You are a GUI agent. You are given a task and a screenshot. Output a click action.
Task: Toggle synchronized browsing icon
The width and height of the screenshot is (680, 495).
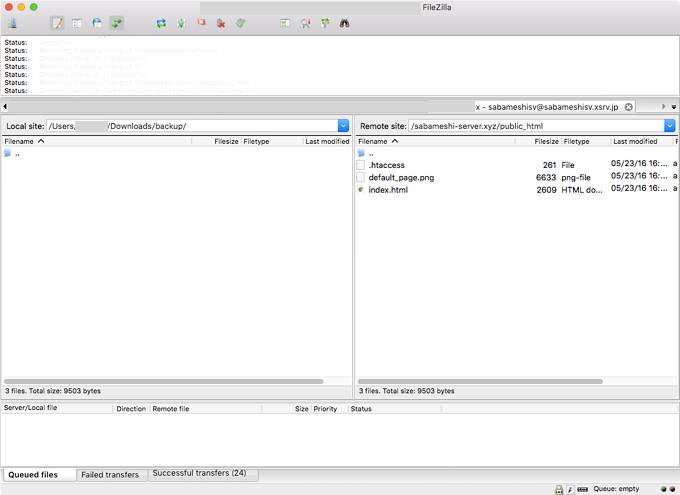[325, 23]
